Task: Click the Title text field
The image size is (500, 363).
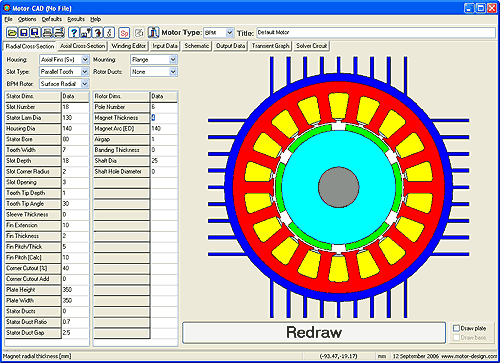Action: pyautogui.click(x=376, y=33)
